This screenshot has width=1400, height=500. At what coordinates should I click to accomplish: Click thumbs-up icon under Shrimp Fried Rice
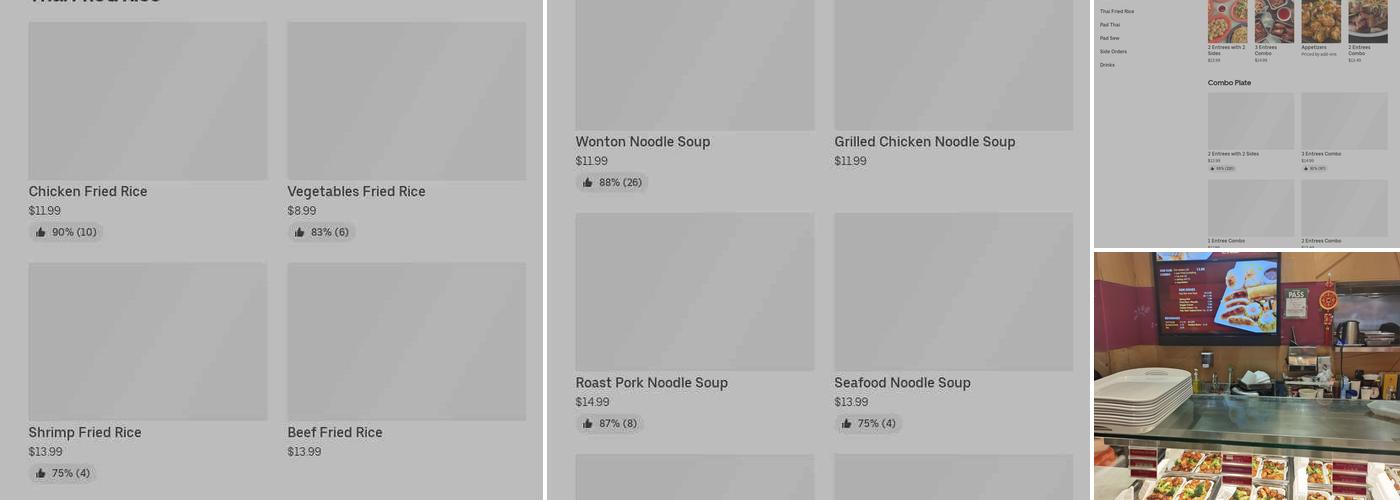pyautogui.click(x=41, y=474)
